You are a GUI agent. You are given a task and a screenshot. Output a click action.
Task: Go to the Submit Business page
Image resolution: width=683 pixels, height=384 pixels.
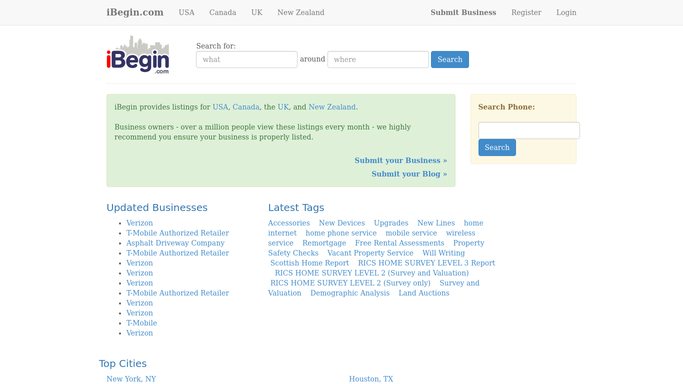[x=463, y=13]
